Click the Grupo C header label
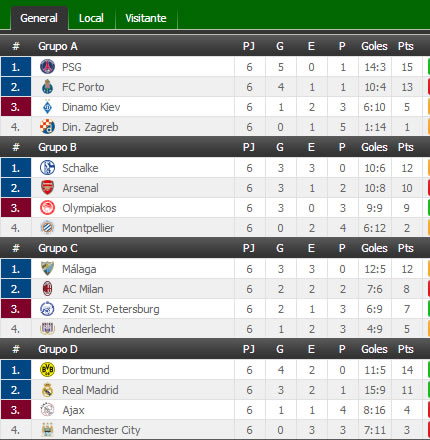 coord(58,248)
